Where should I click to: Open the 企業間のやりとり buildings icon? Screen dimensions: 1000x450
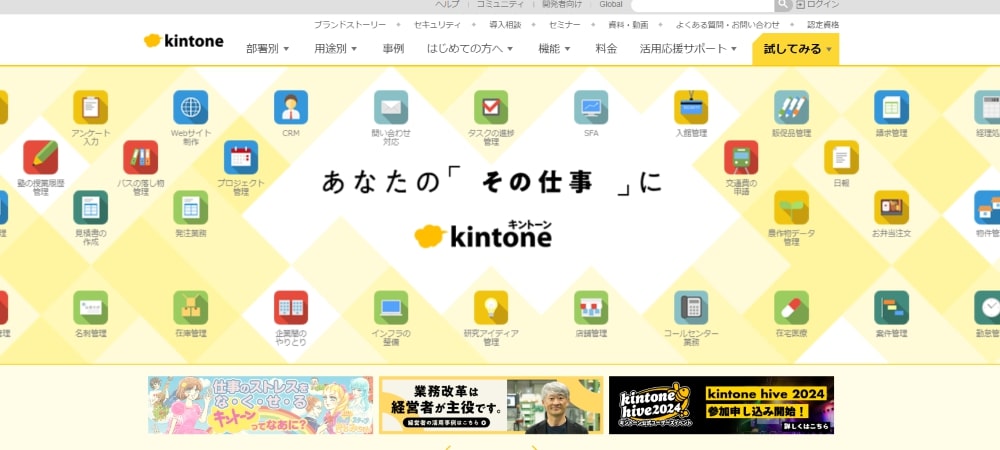291,308
